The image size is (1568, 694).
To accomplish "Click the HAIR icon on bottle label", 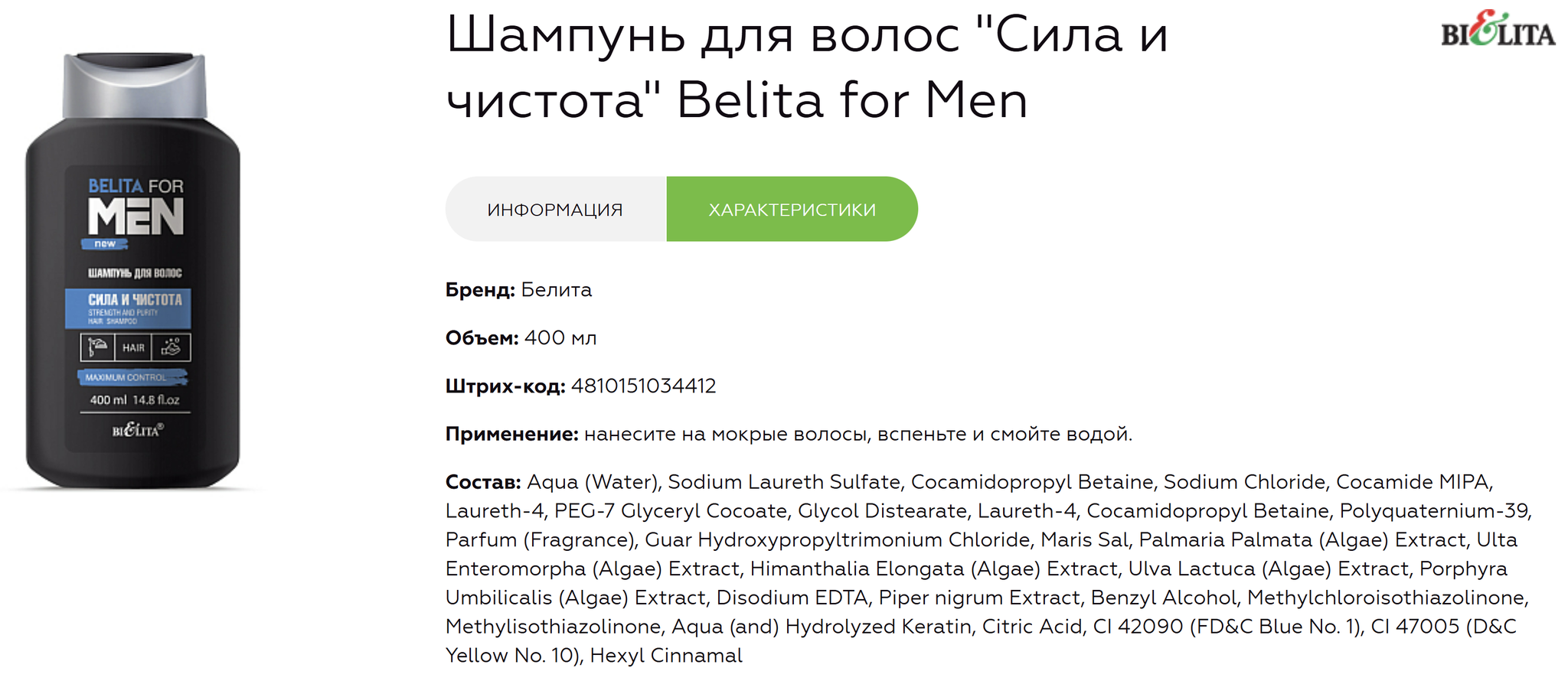I will coord(133,347).
